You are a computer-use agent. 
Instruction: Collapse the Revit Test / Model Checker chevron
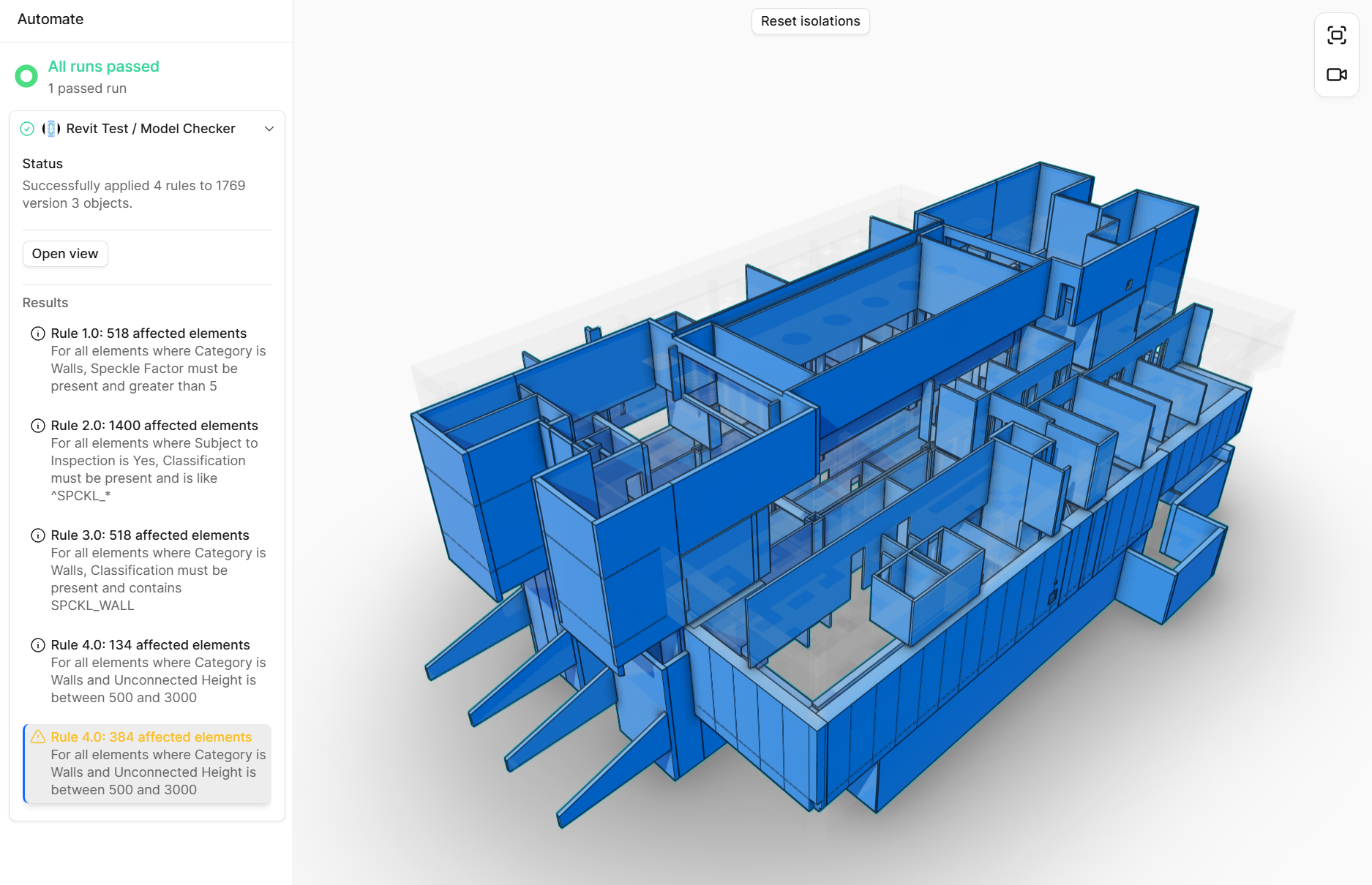coord(269,129)
